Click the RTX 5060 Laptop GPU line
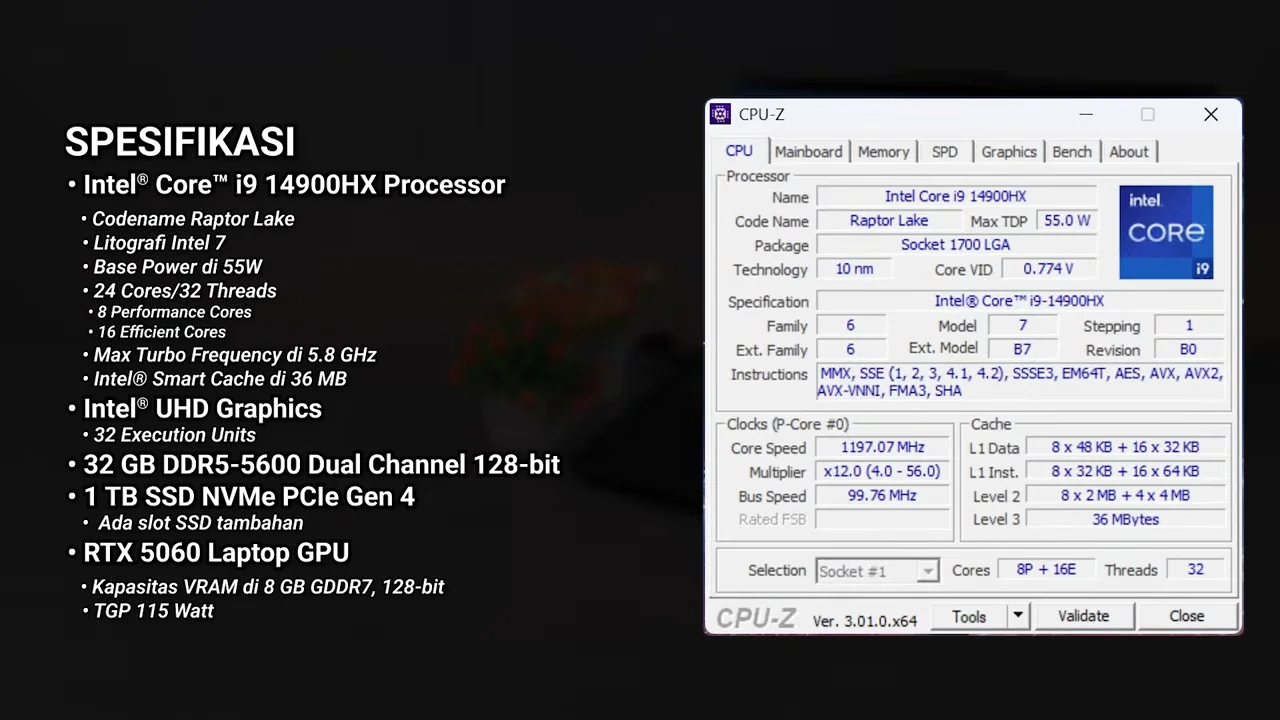 pos(216,553)
